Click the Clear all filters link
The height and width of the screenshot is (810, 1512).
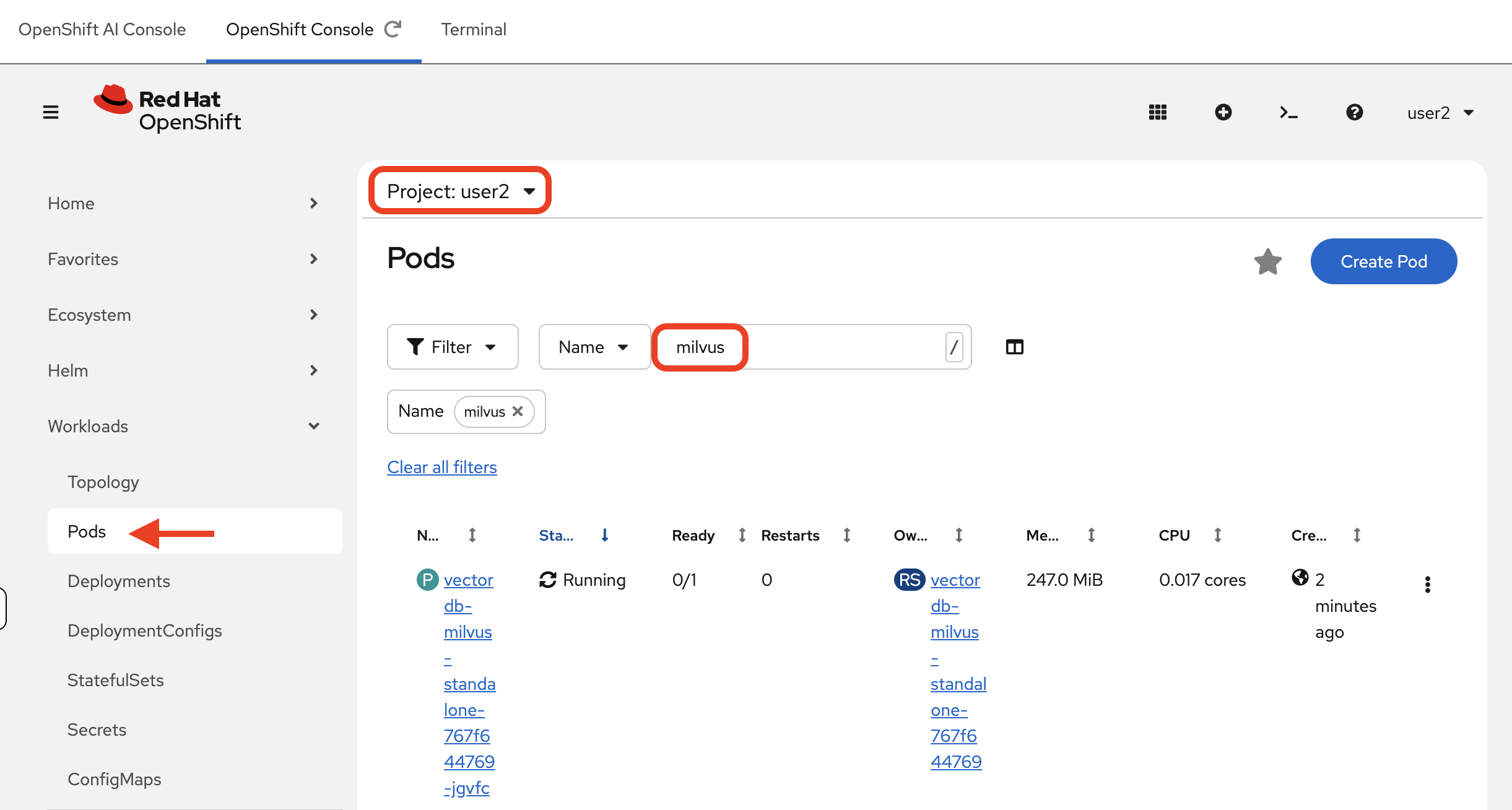[x=441, y=467]
